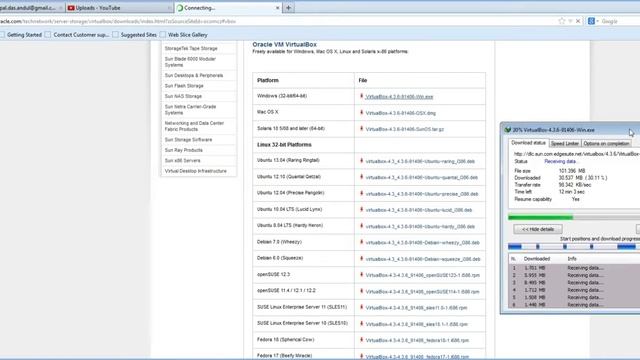The width and height of the screenshot is (640, 360).
Task: Open Sun Desktops & Peripherals sidebar item
Action: coord(194,76)
